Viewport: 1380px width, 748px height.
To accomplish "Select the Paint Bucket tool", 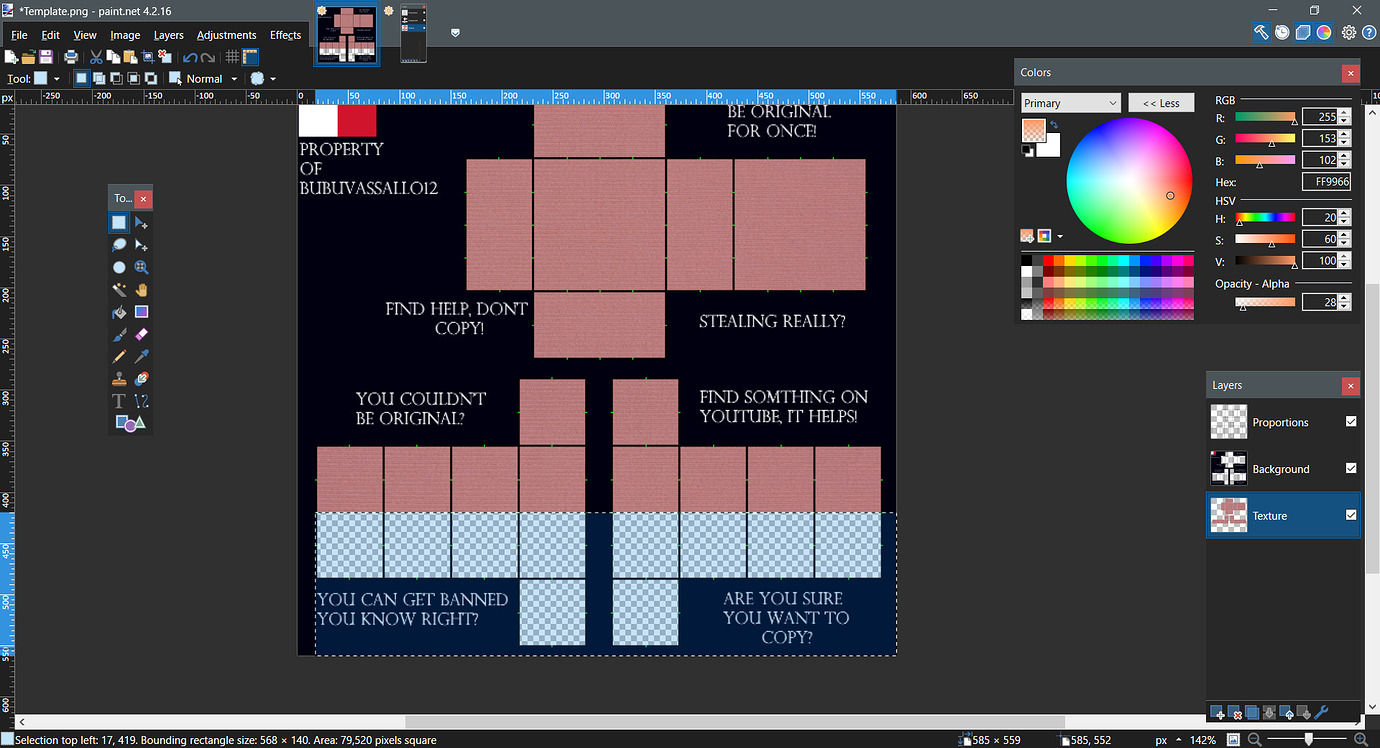I will click(x=118, y=311).
